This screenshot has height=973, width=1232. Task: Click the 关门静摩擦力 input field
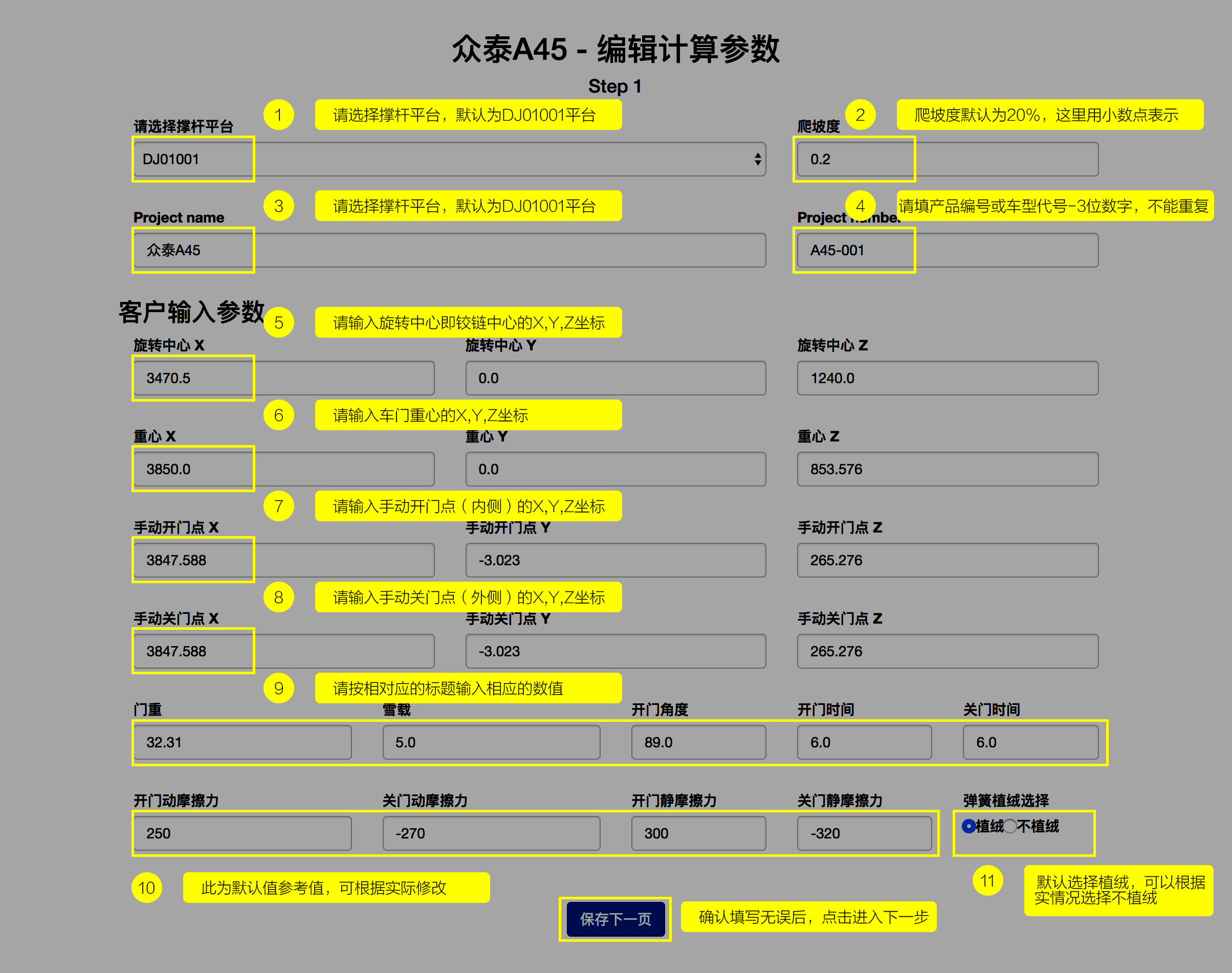click(x=864, y=833)
